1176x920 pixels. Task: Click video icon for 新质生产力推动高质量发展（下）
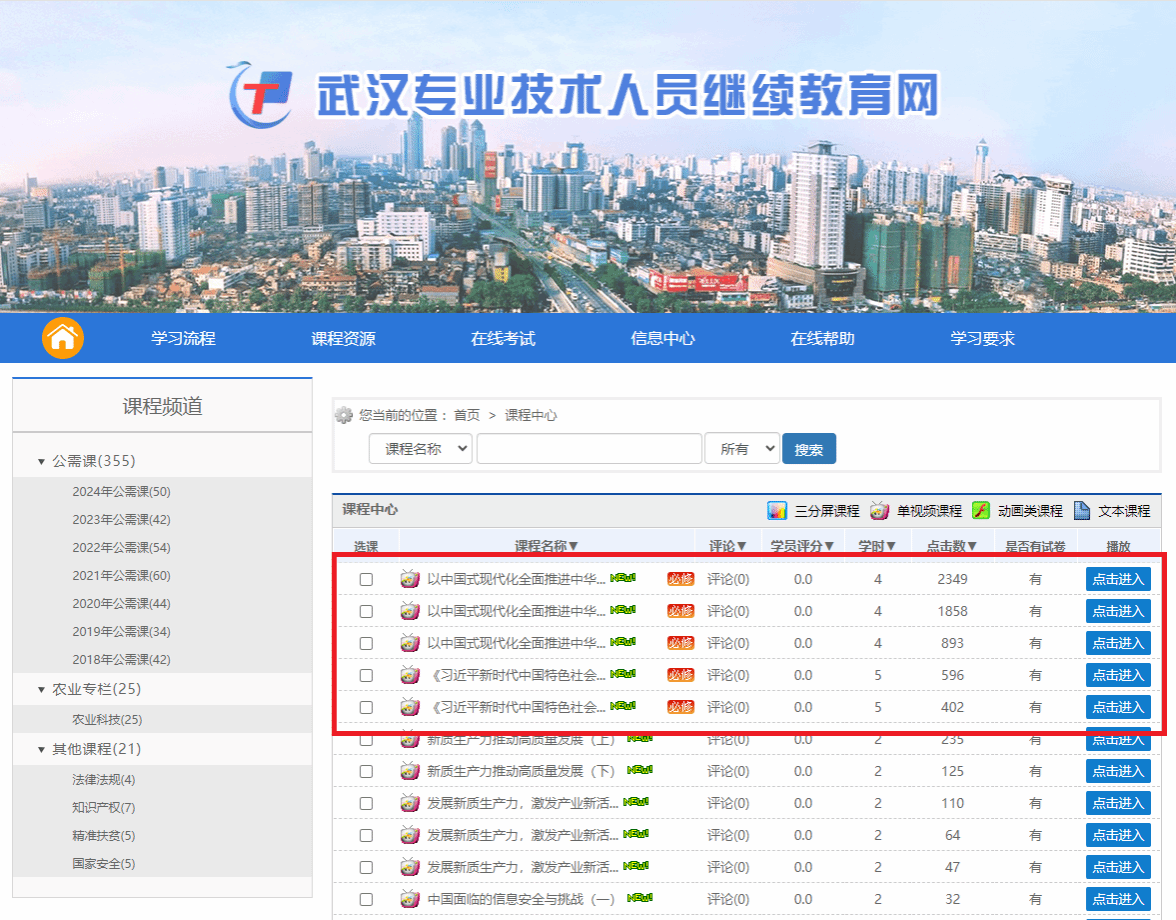[409, 771]
